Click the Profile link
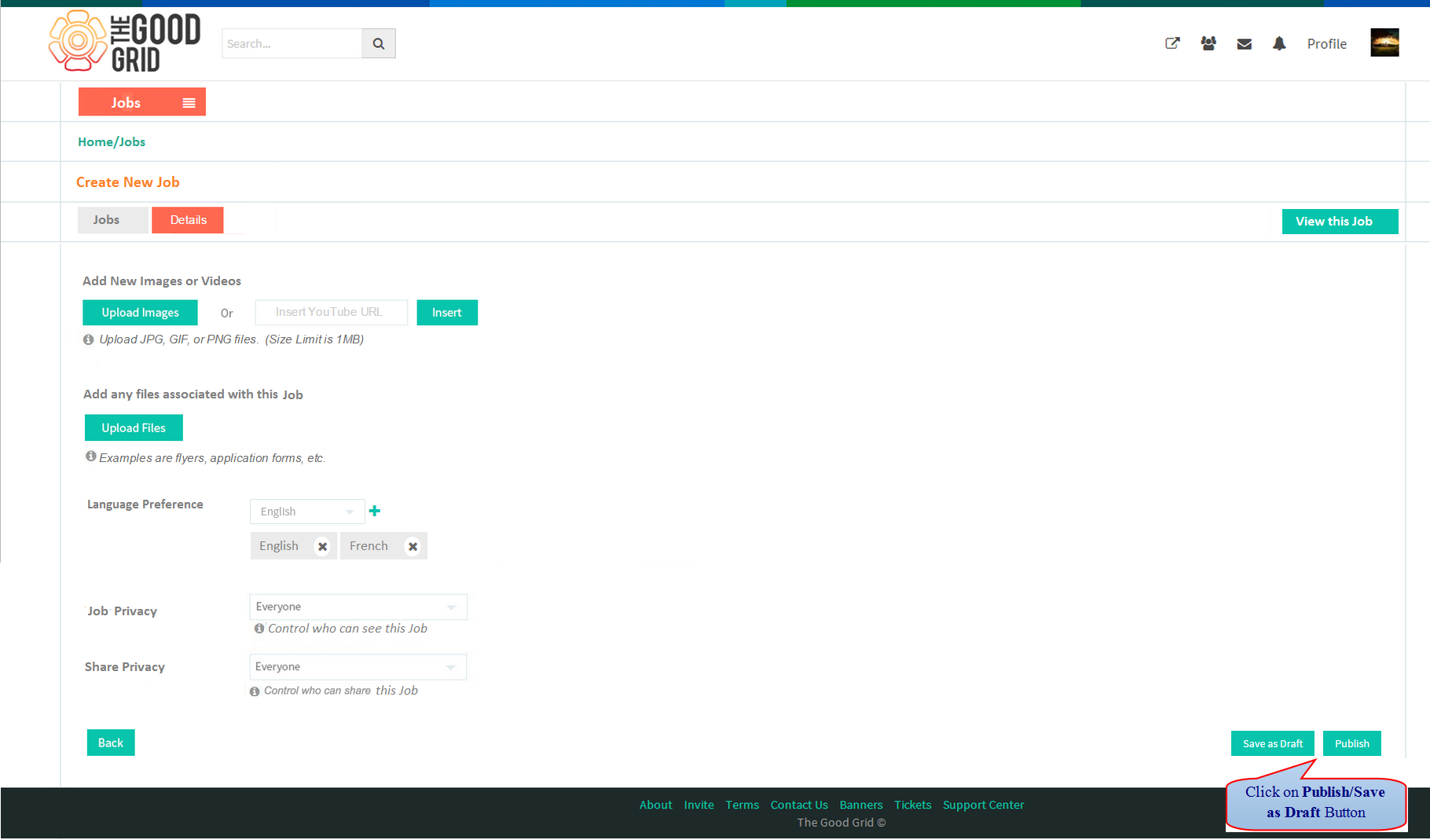Screen dimensions: 1430x840 [1326, 44]
